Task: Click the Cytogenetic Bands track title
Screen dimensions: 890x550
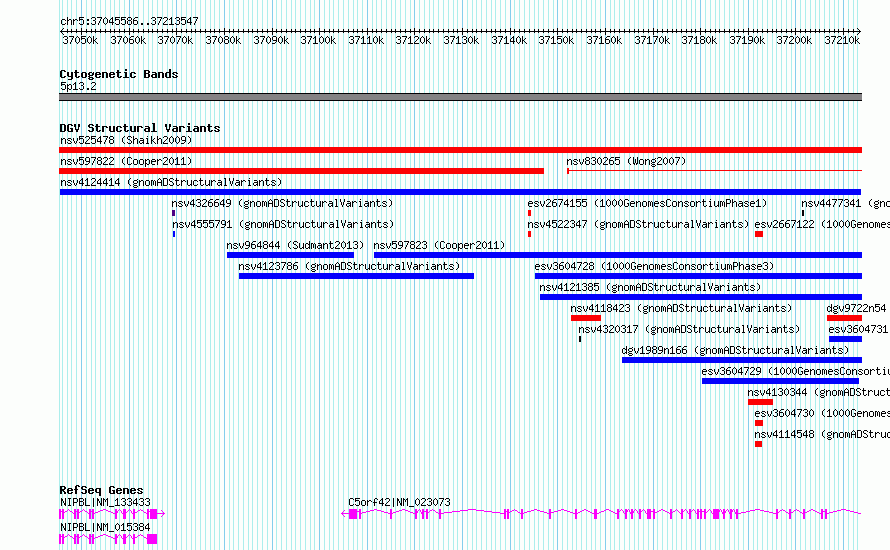Action: click(119, 74)
